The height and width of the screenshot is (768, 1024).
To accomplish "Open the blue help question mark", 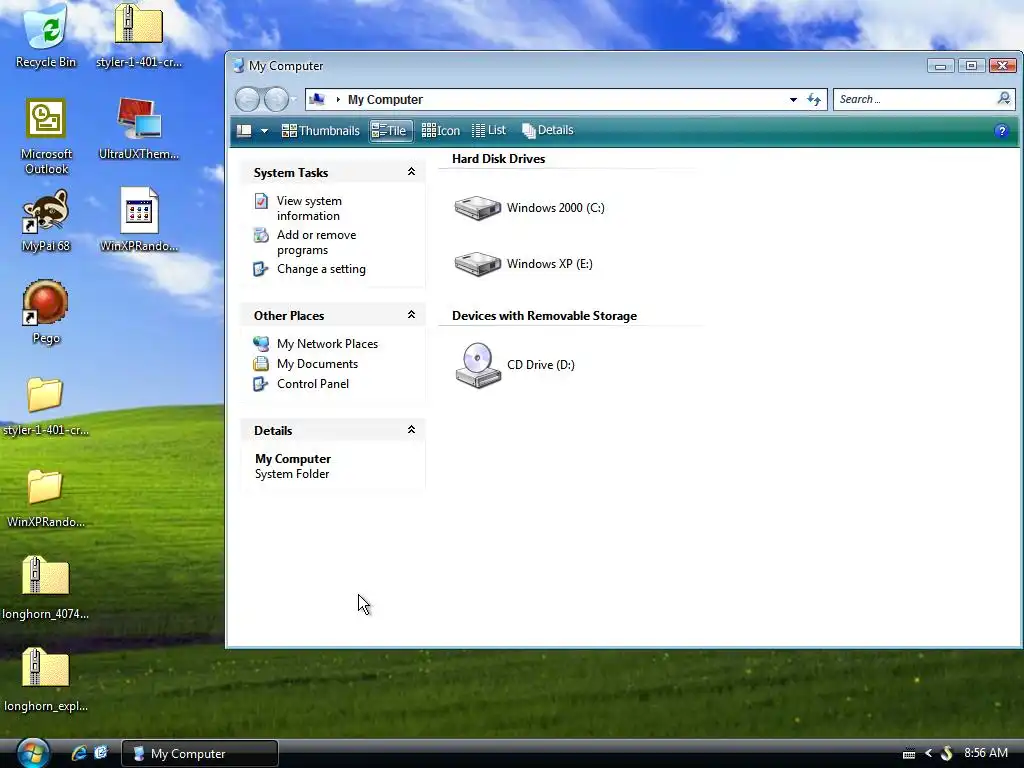I will pos(1001,131).
